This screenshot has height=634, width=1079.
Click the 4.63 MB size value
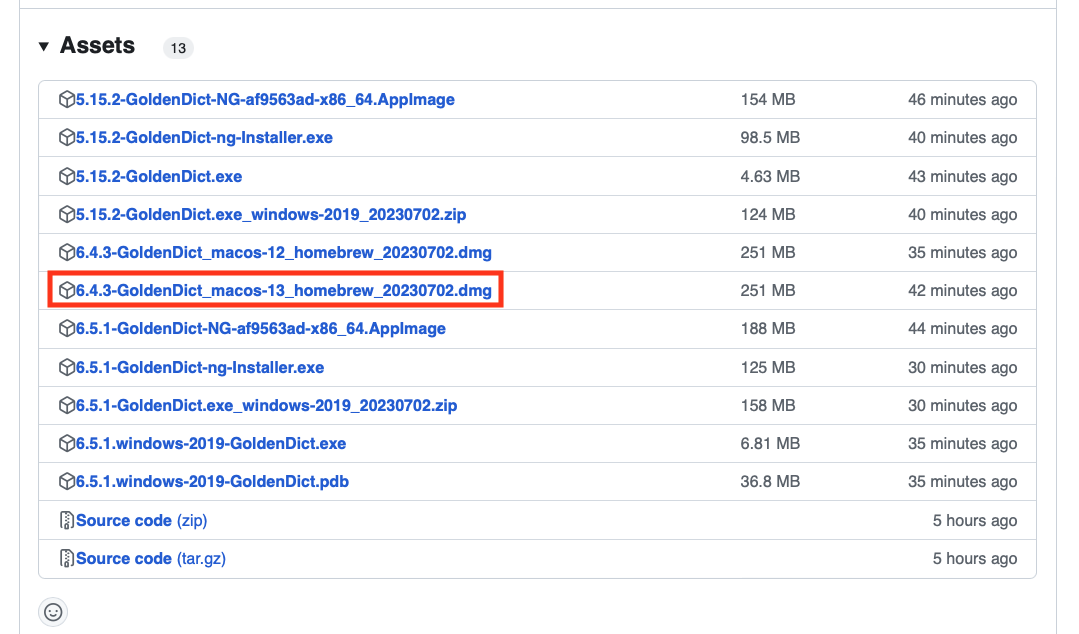click(770, 176)
